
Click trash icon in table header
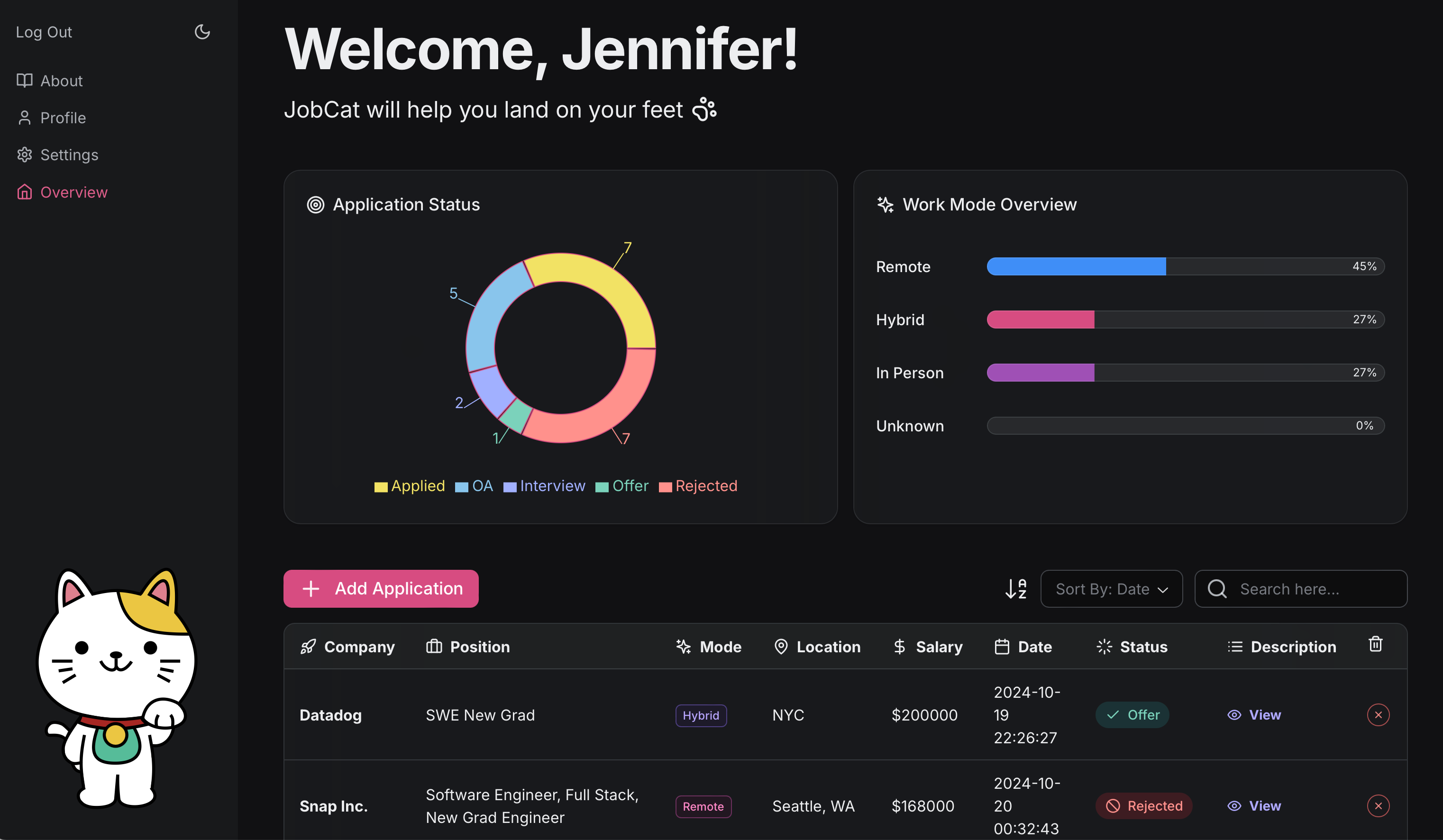click(x=1375, y=644)
